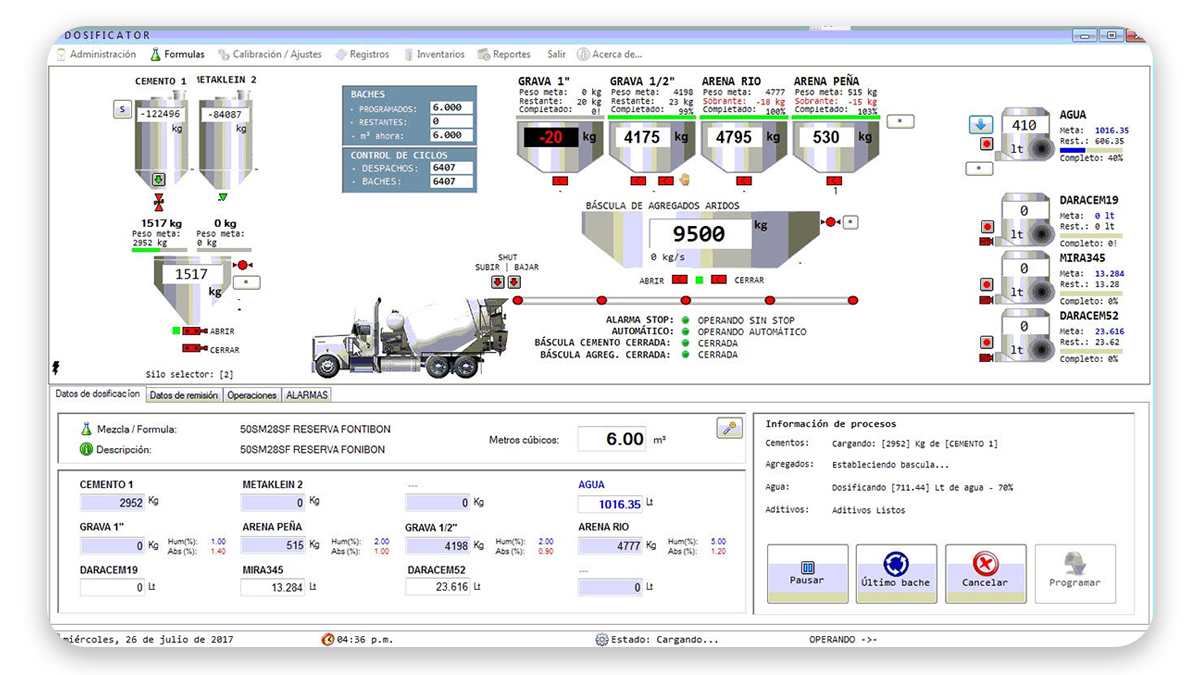Open the ALARMAS tab
The image size is (1200, 675).
[x=307, y=395]
